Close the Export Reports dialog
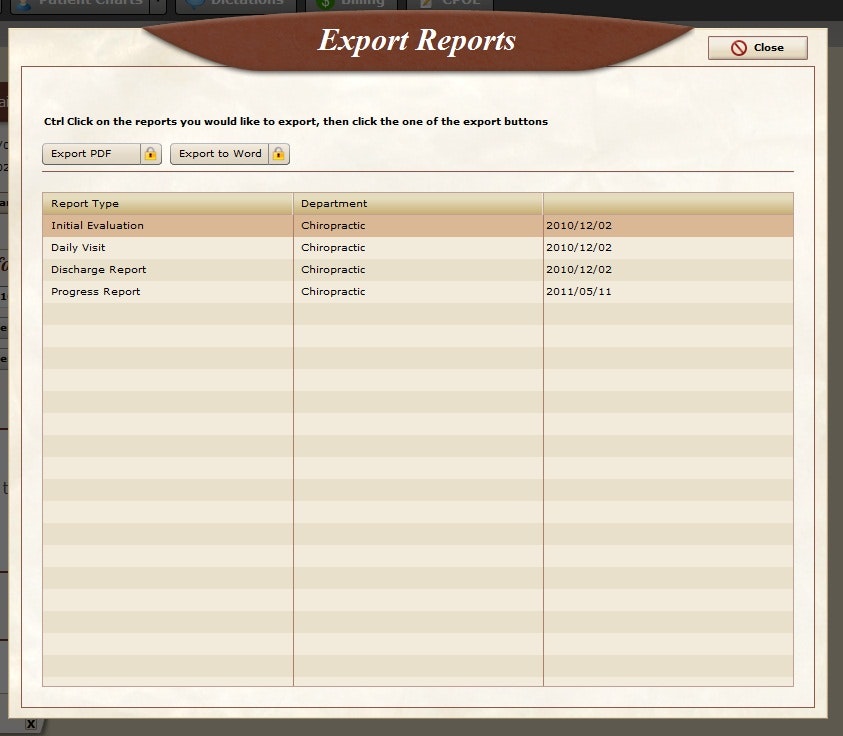Viewport: 843px width, 736px height. coord(758,48)
